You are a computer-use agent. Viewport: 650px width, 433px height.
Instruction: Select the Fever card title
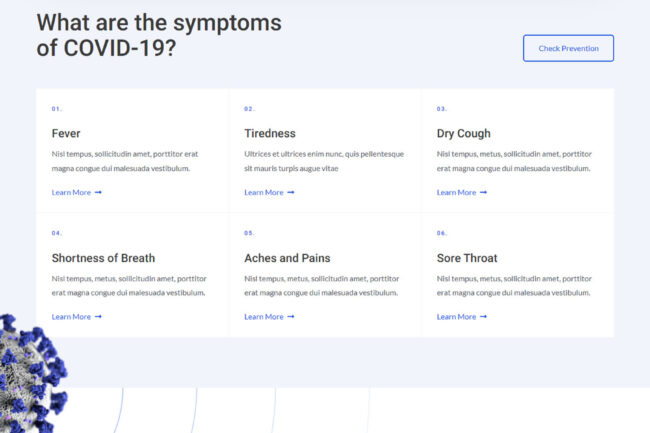pyautogui.click(x=66, y=133)
